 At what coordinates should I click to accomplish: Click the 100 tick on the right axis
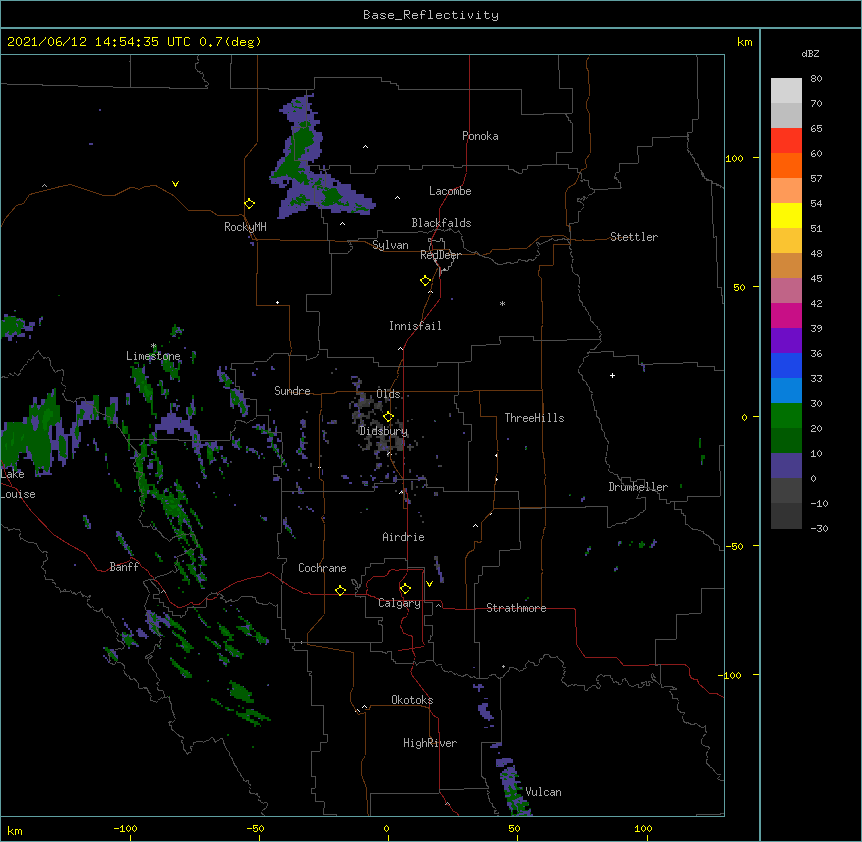pos(734,158)
